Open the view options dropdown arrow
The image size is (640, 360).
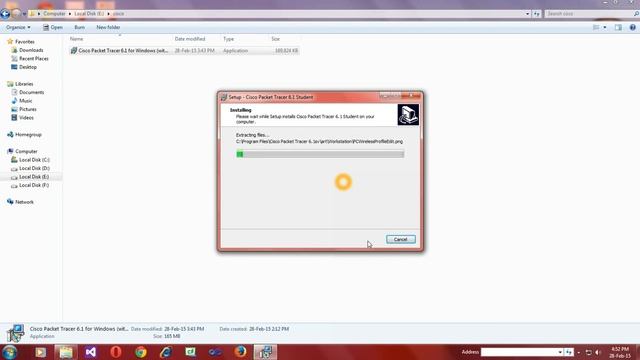click(605, 27)
